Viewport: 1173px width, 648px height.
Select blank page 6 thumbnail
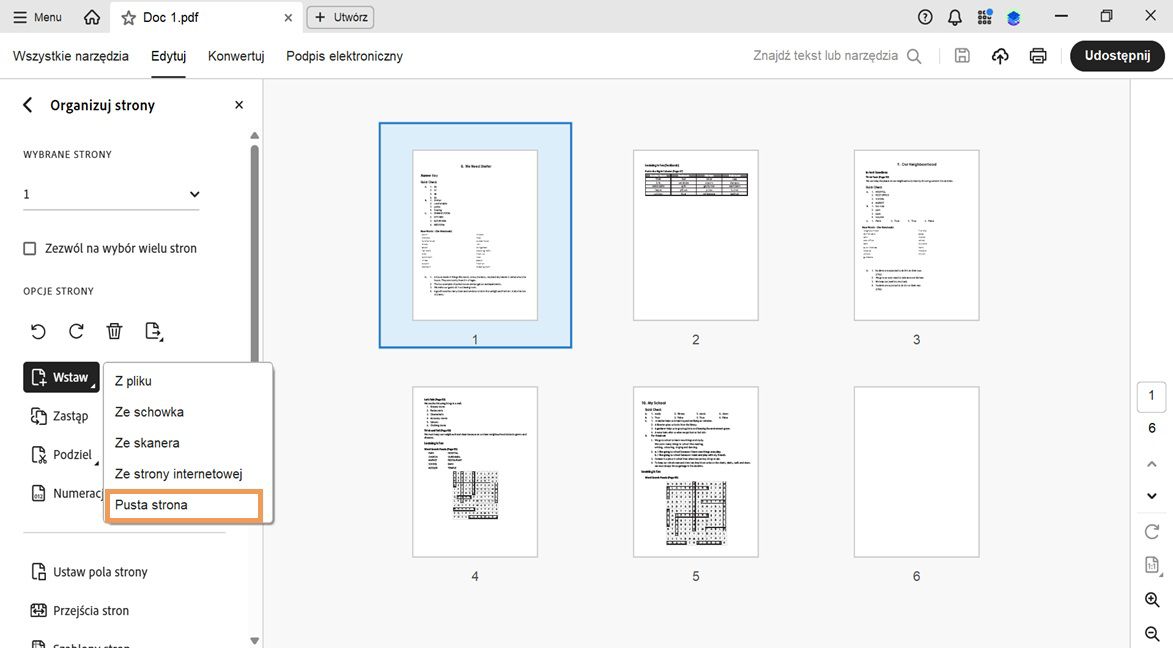[x=916, y=471]
